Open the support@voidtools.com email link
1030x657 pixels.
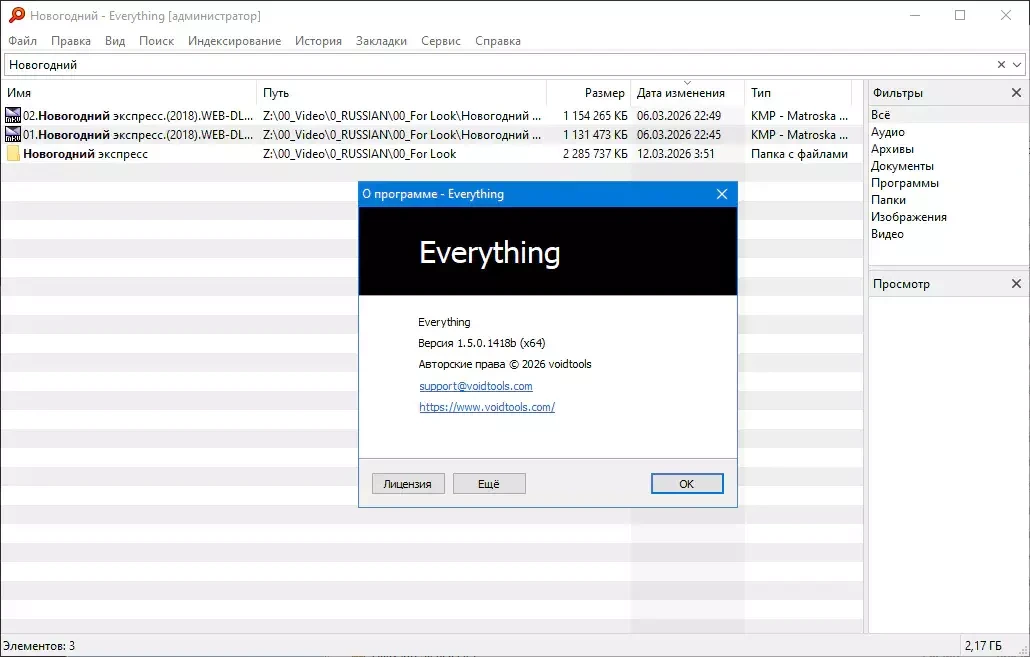(x=476, y=386)
